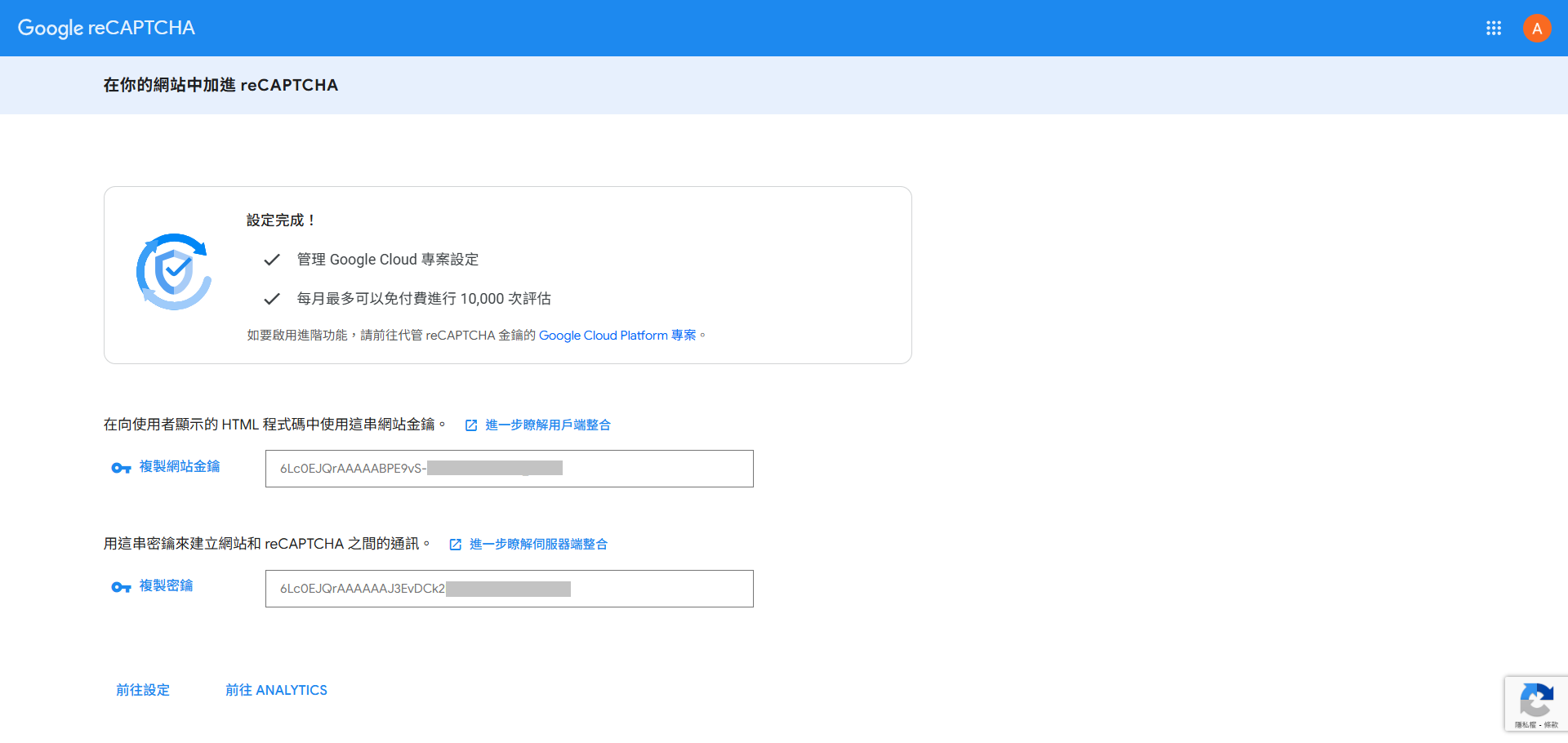Click the key icon next to 複製網站金鑰
The image size is (1568, 743).
(121, 468)
